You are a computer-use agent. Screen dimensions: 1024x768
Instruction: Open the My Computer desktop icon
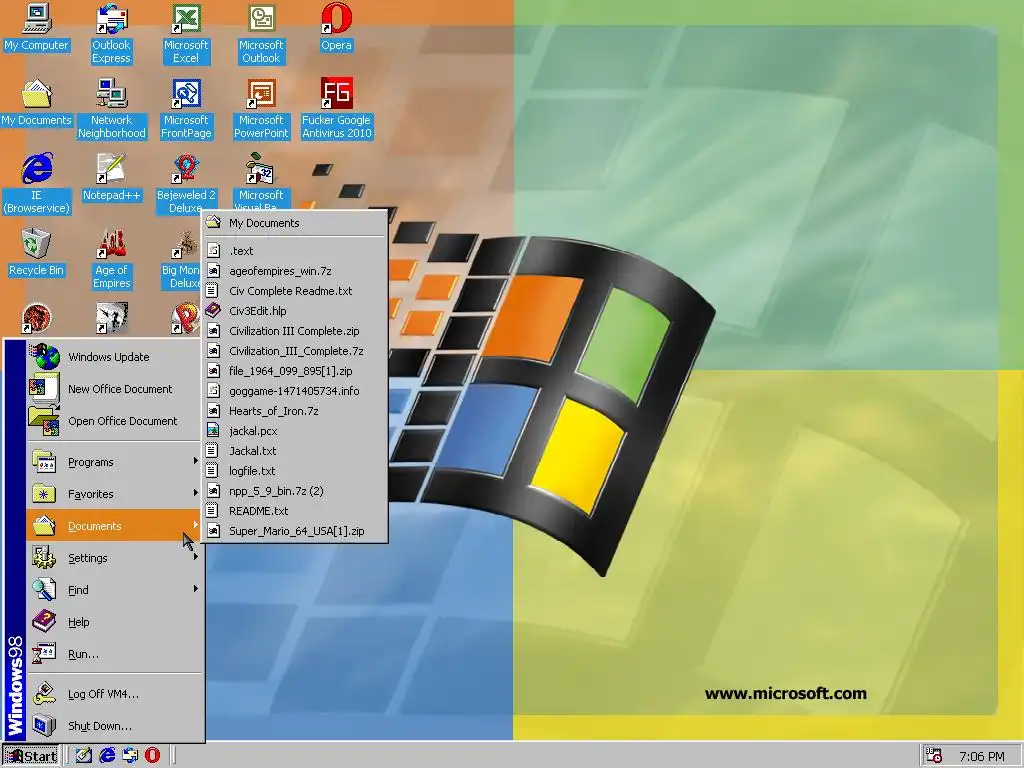(36, 27)
